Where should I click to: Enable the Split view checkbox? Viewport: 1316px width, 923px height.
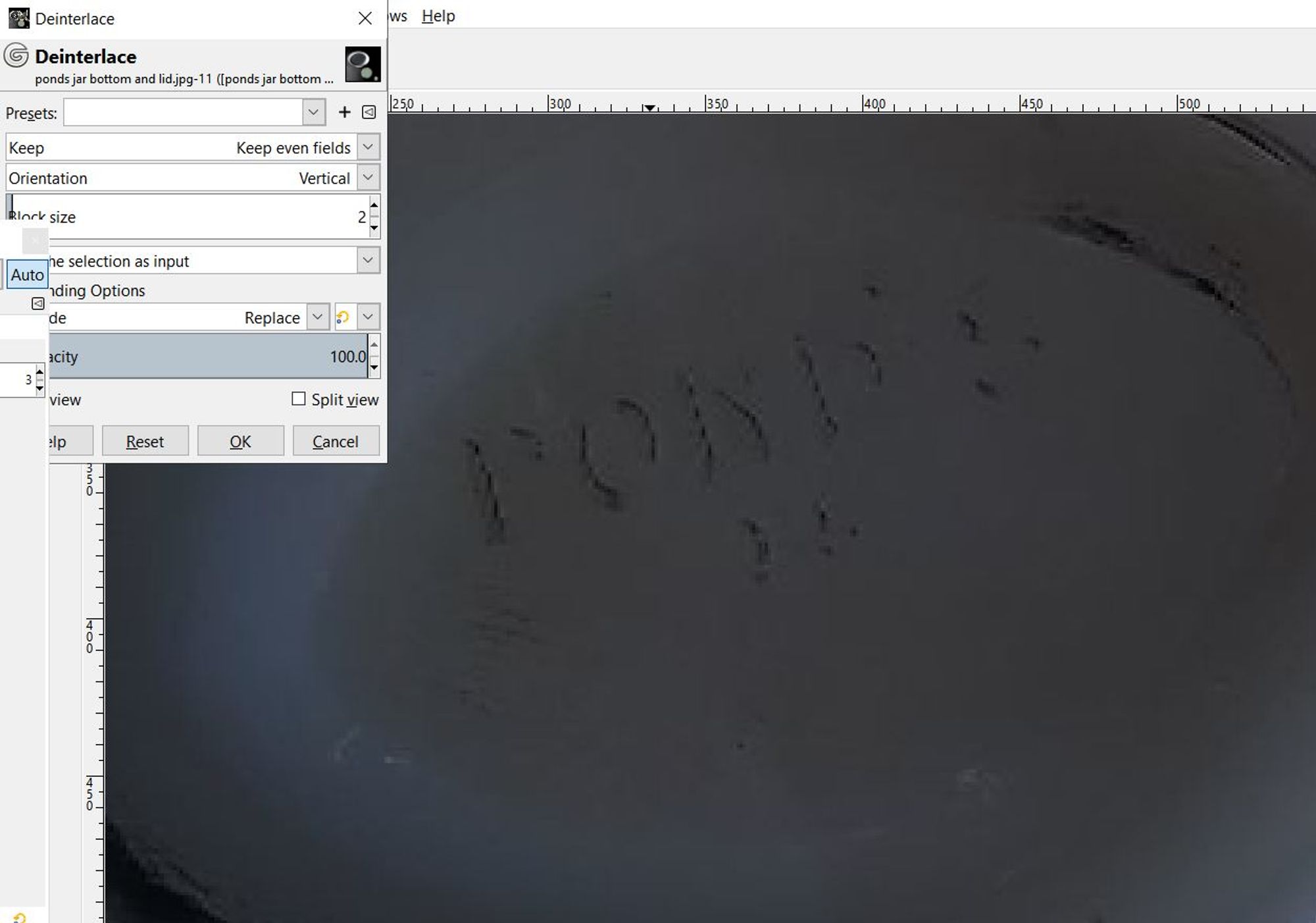click(299, 399)
